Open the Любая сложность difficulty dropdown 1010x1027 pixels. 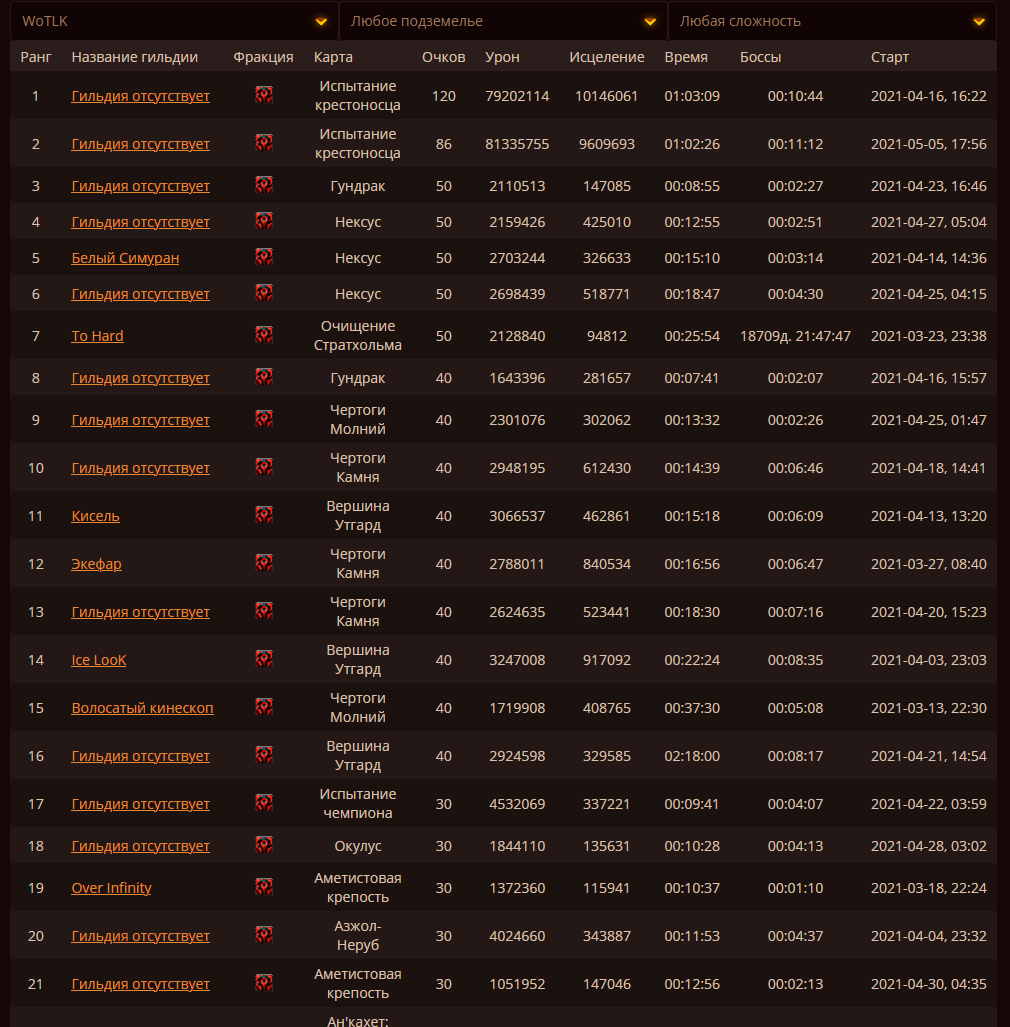(x=832, y=21)
